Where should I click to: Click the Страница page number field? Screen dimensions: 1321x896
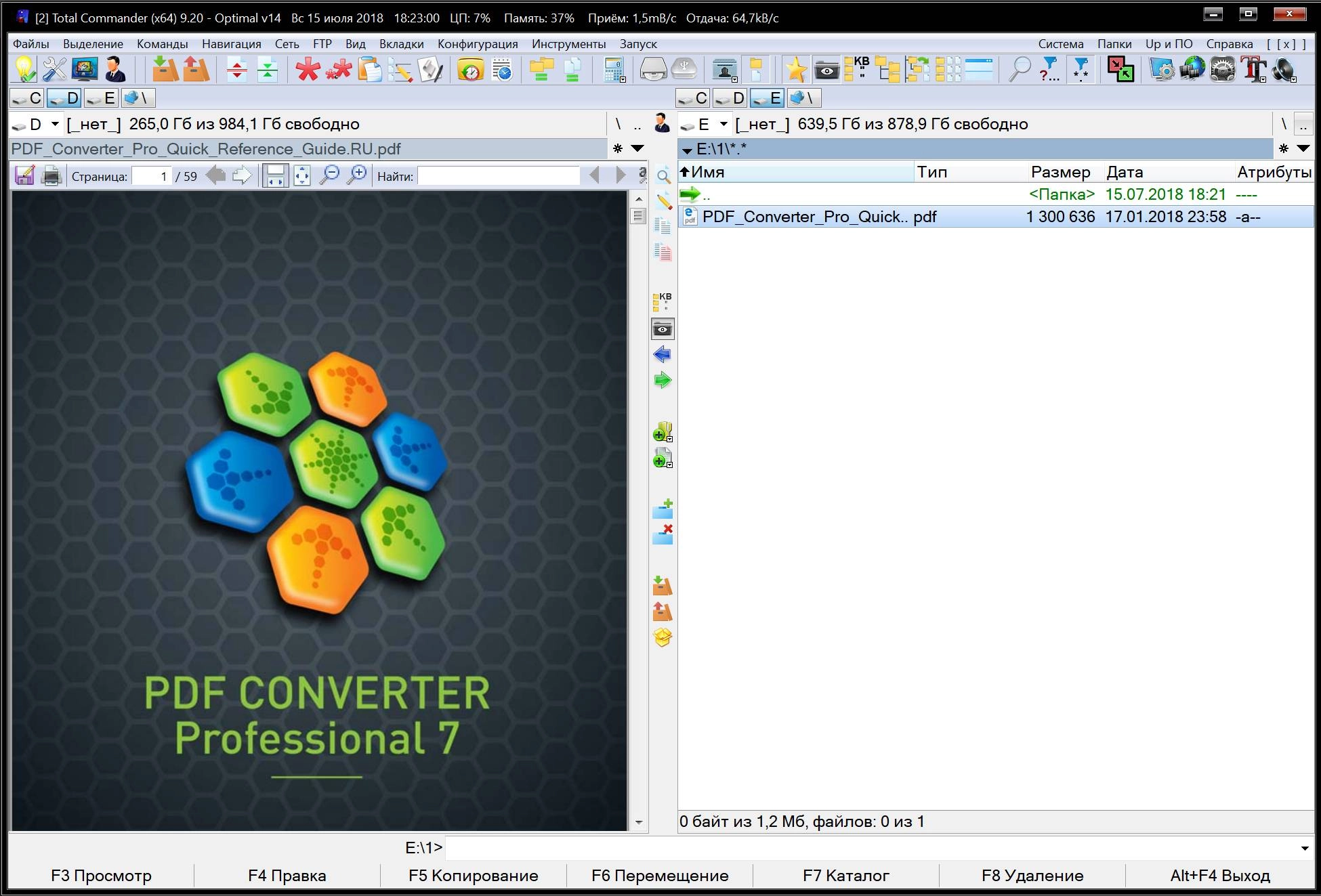151,176
